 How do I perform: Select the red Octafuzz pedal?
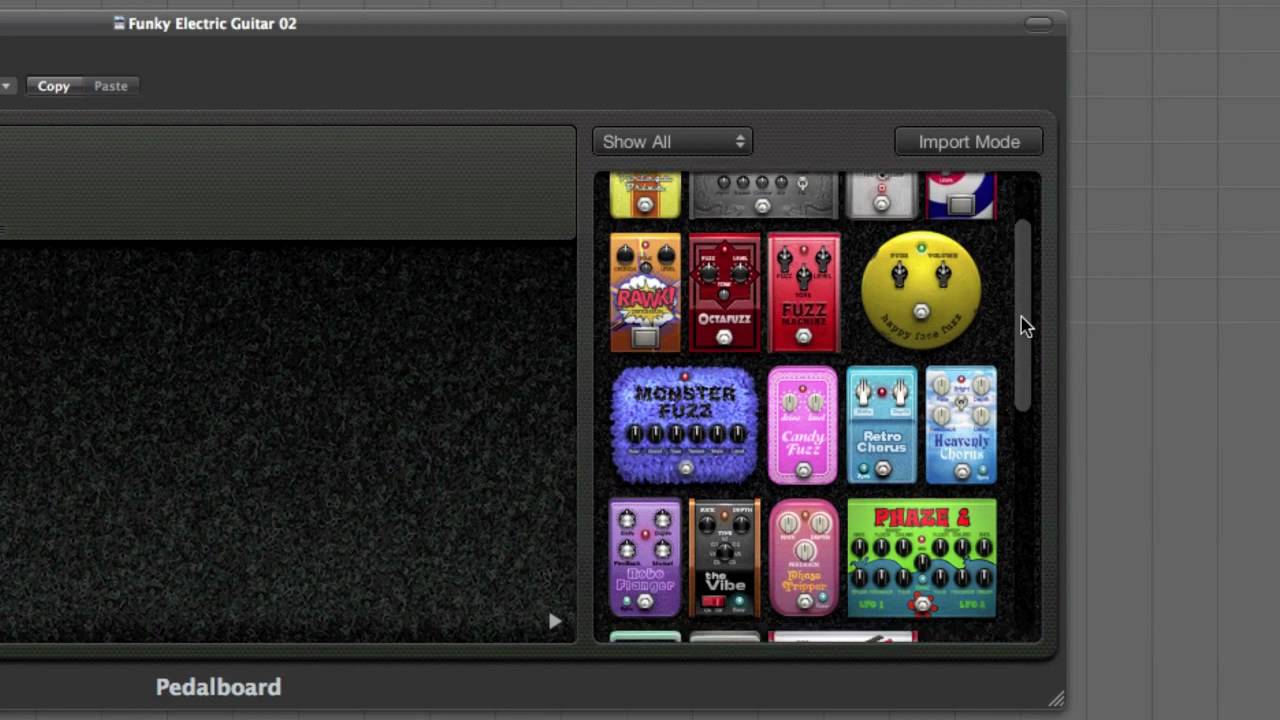pyautogui.click(x=724, y=292)
